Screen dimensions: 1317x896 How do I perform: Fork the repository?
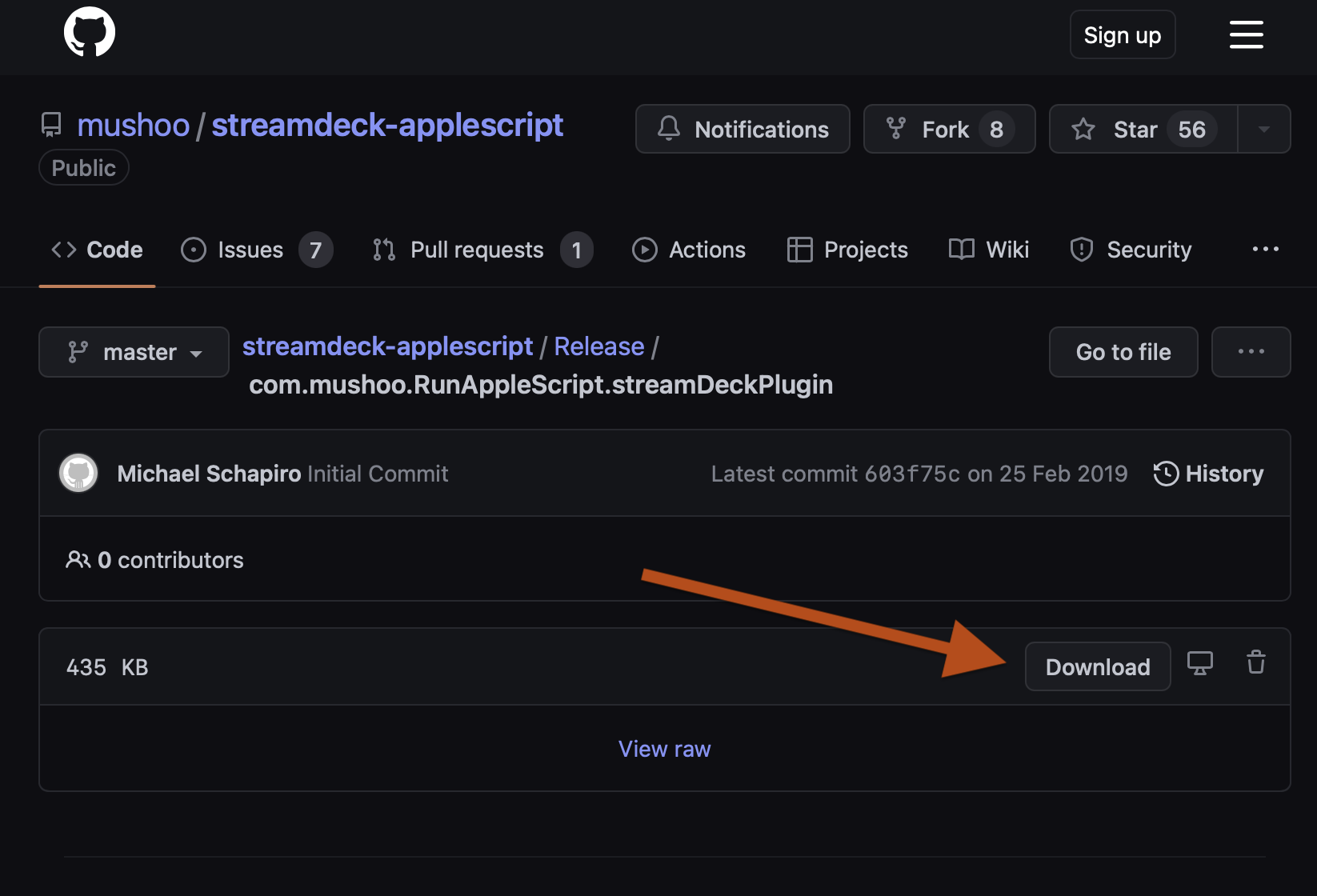click(x=949, y=129)
